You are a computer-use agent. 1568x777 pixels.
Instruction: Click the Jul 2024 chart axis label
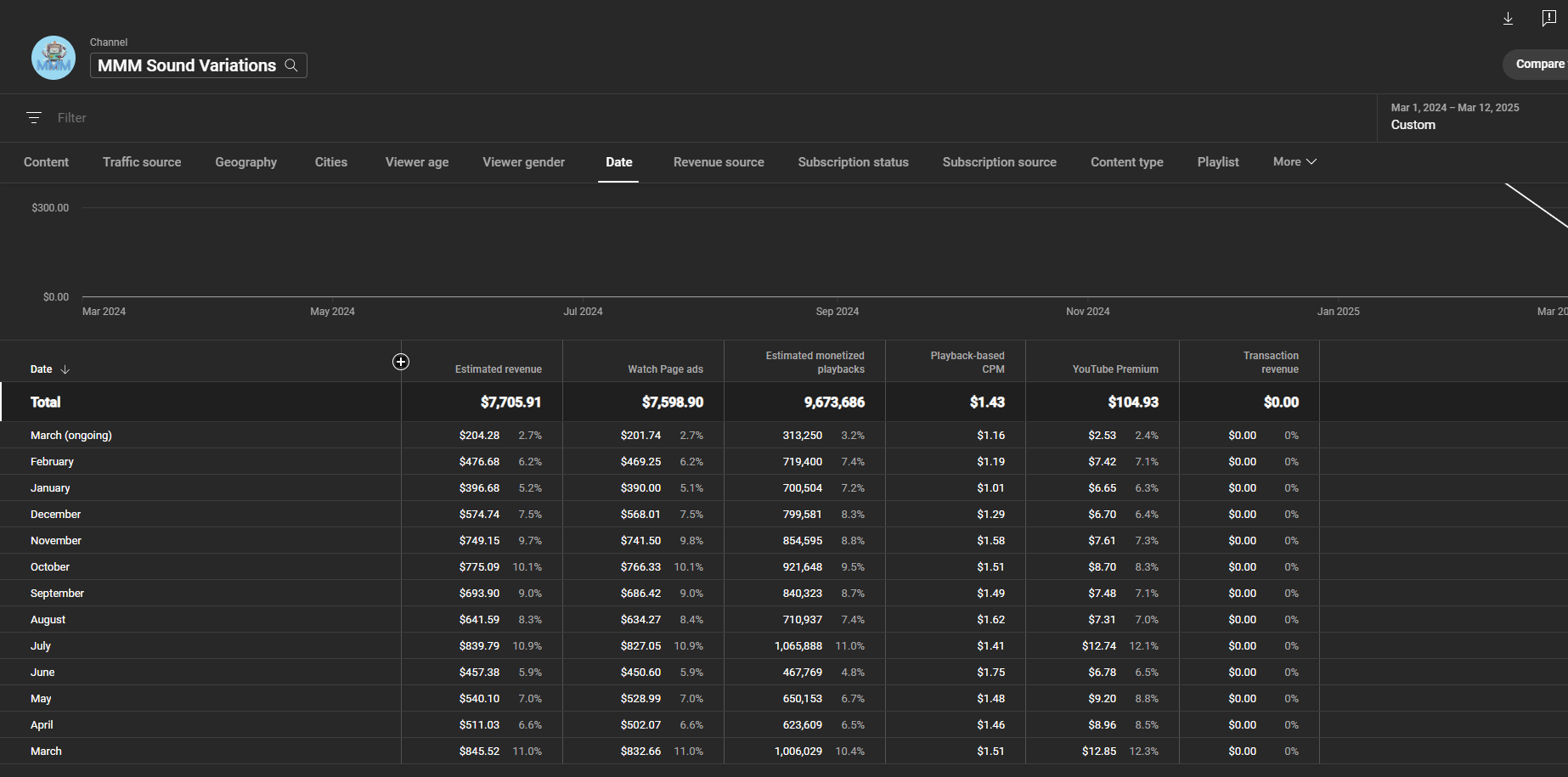[583, 312]
